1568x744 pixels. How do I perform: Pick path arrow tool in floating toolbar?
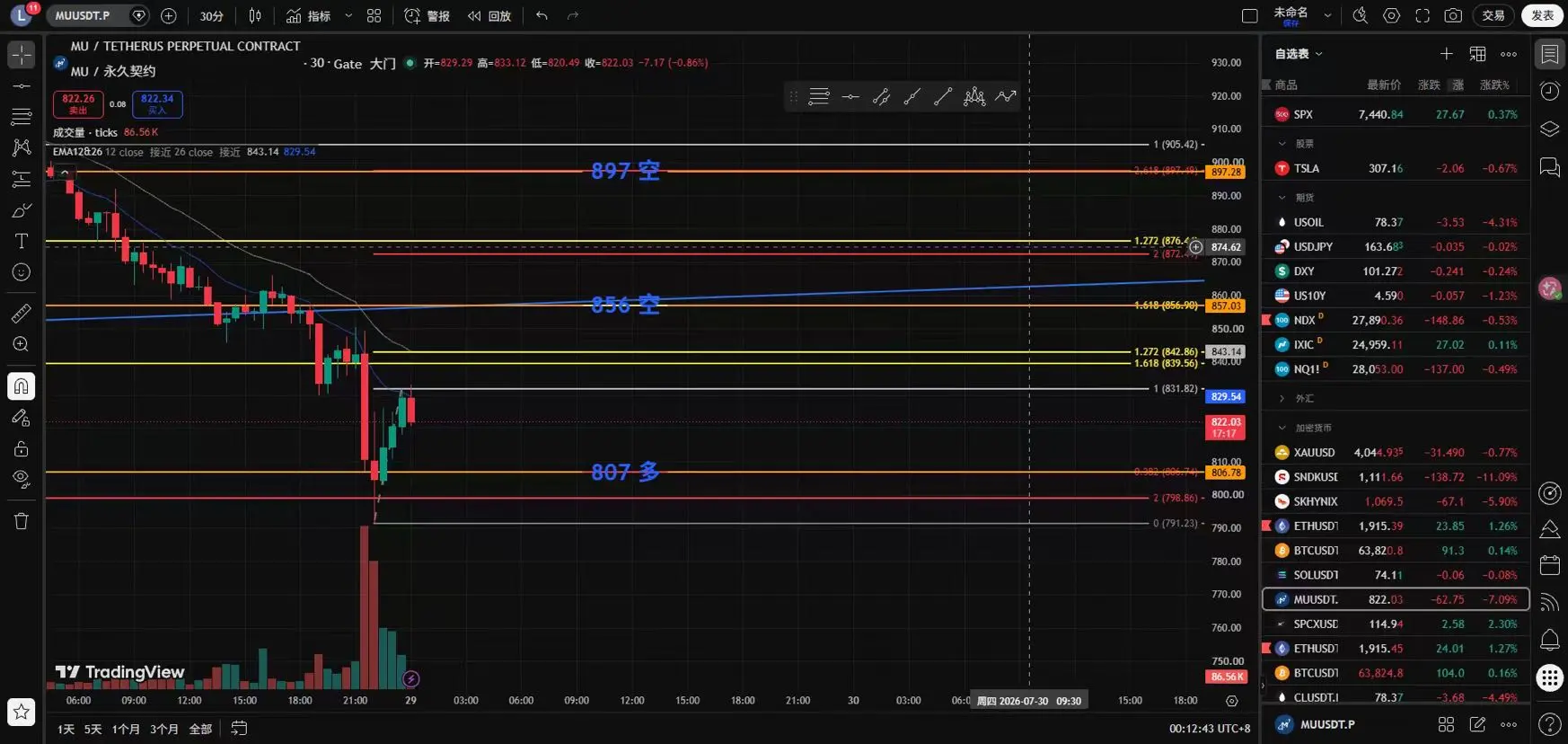point(1006,96)
